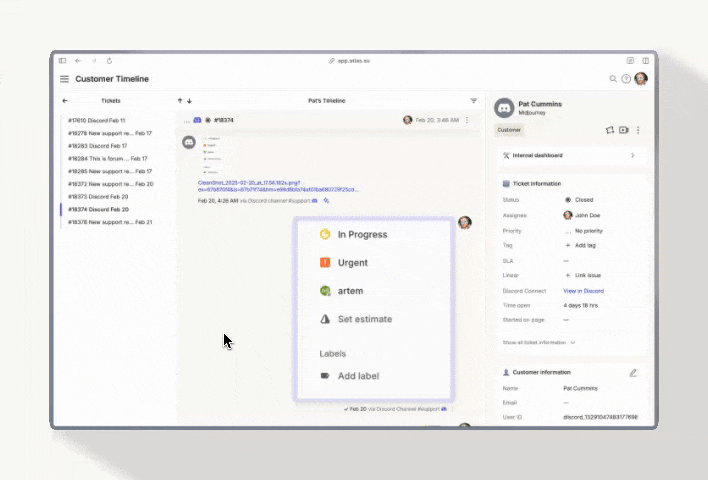Click the video recording icon near Customer tag
This screenshot has width=708, height=480.
pos(623,130)
